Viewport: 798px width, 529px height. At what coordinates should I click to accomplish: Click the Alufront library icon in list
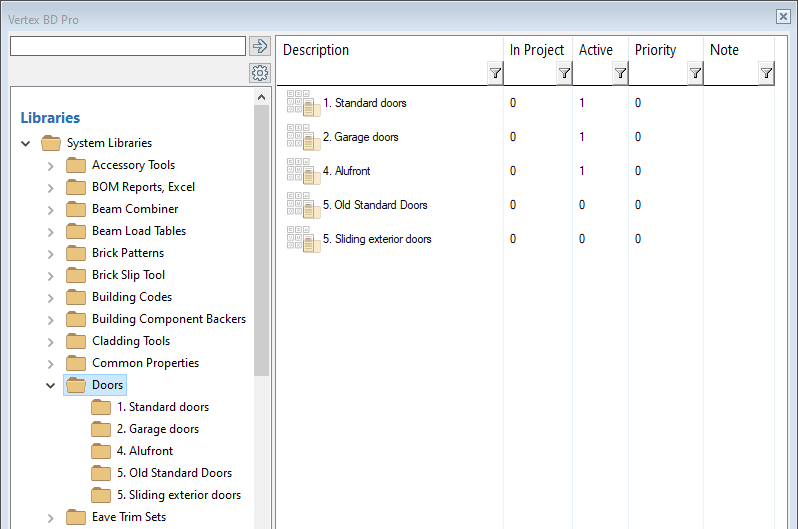point(302,171)
